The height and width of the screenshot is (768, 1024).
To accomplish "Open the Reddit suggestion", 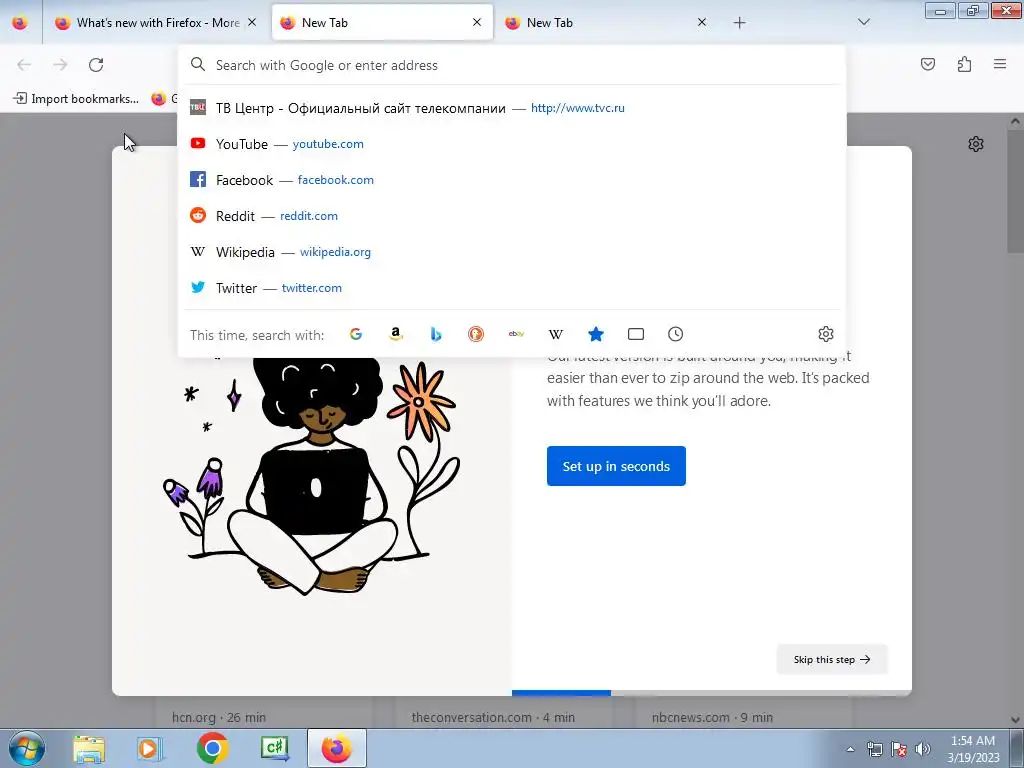I will click(512, 216).
